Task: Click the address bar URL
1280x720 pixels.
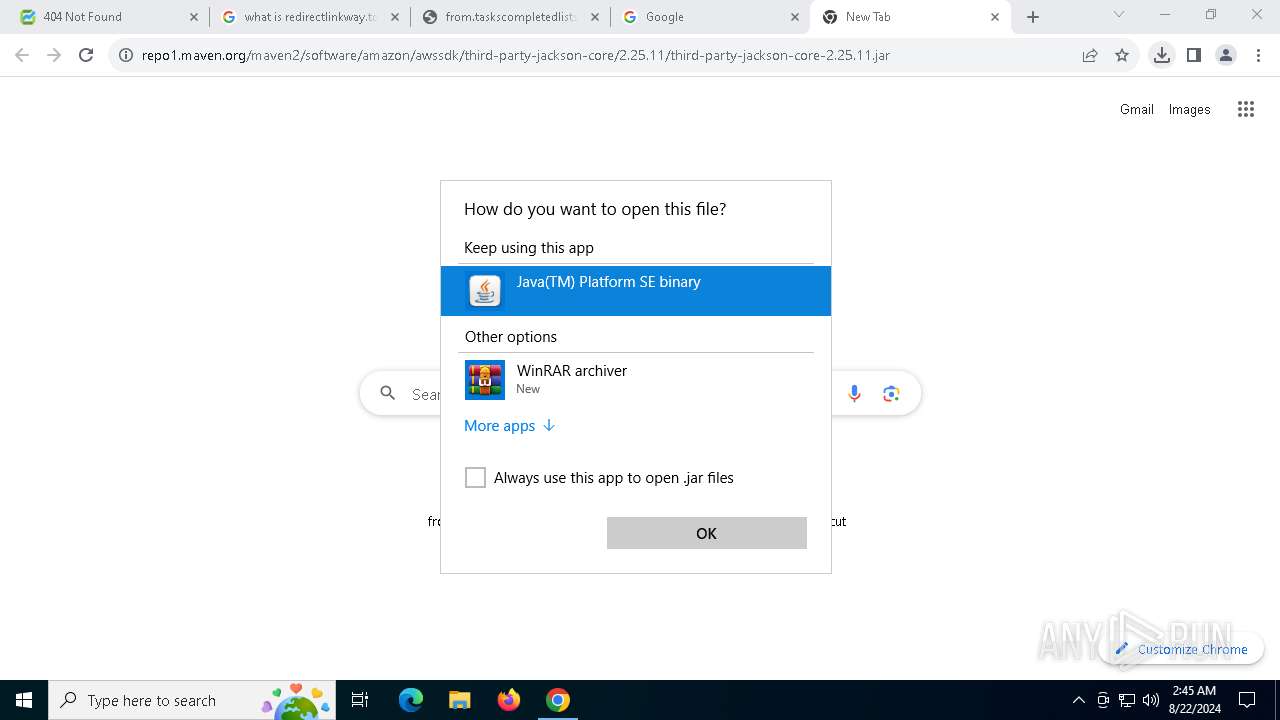Action: tap(516, 55)
